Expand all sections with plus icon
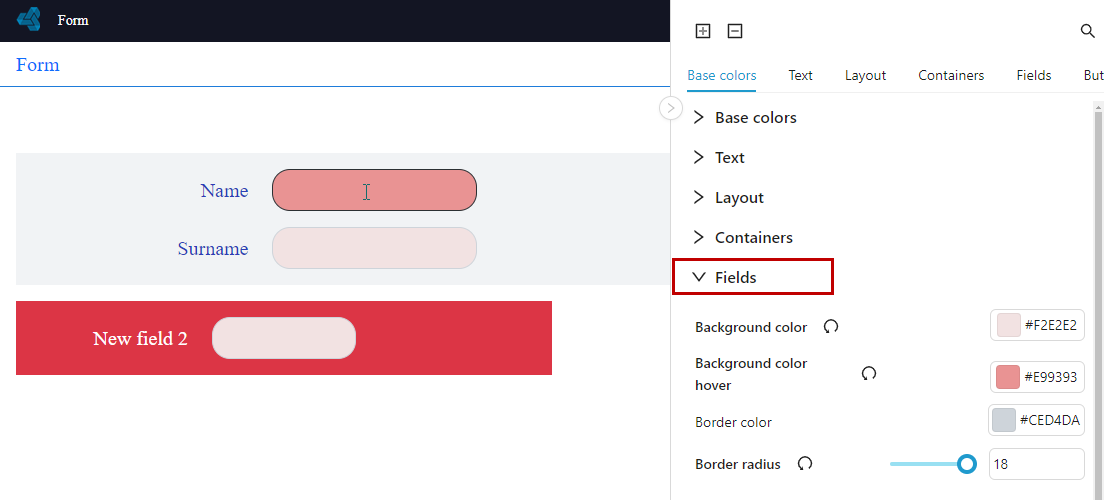Image resolution: width=1120 pixels, height=500 pixels. click(703, 31)
